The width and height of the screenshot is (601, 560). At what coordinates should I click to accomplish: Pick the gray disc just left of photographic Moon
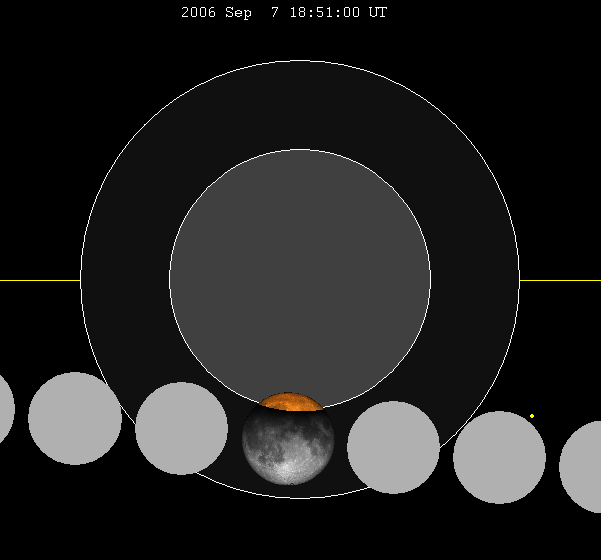click(x=181, y=428)
